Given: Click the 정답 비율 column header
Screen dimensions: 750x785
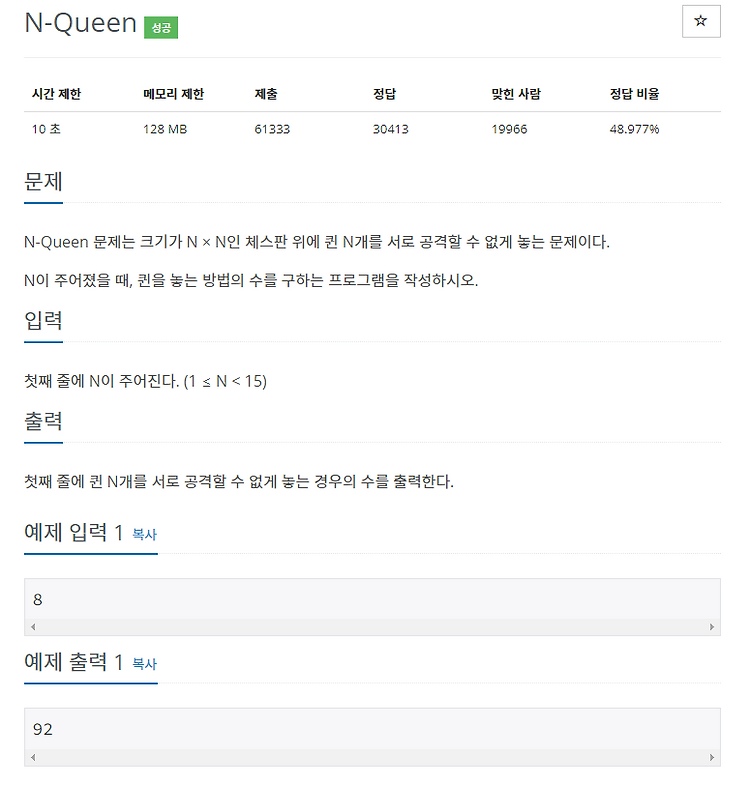Looking at the screenshot, I should click(634, 94).
